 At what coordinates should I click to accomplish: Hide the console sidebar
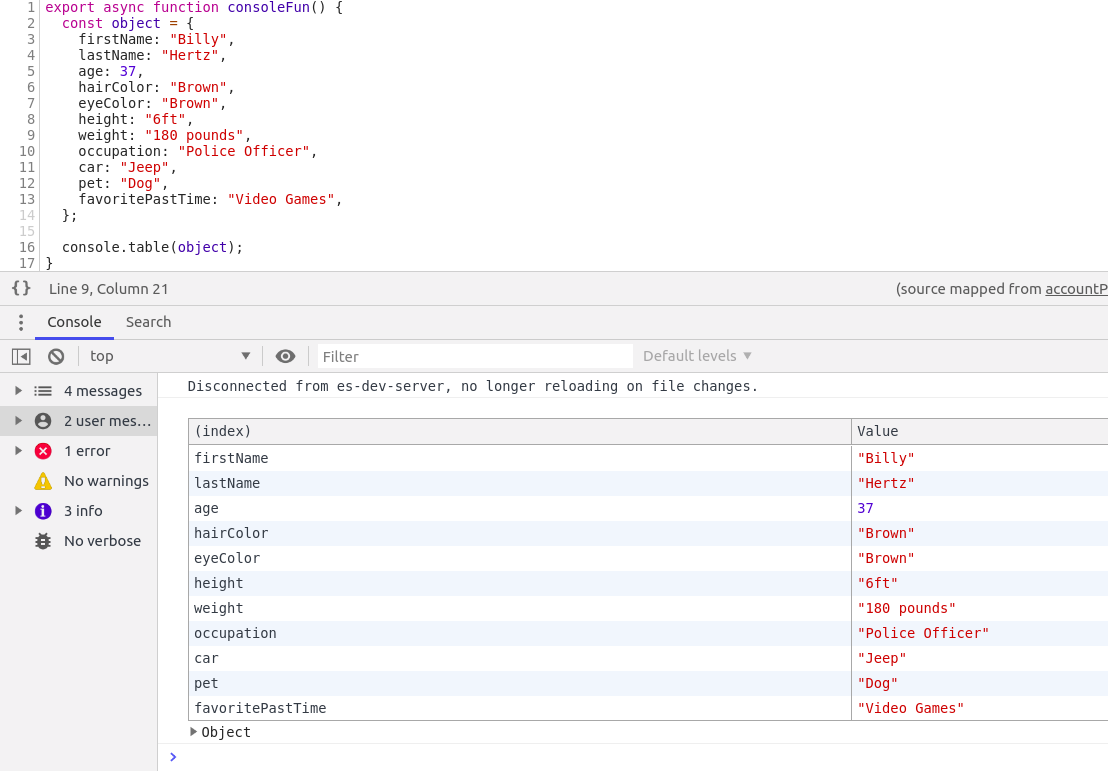pos(20,355)
